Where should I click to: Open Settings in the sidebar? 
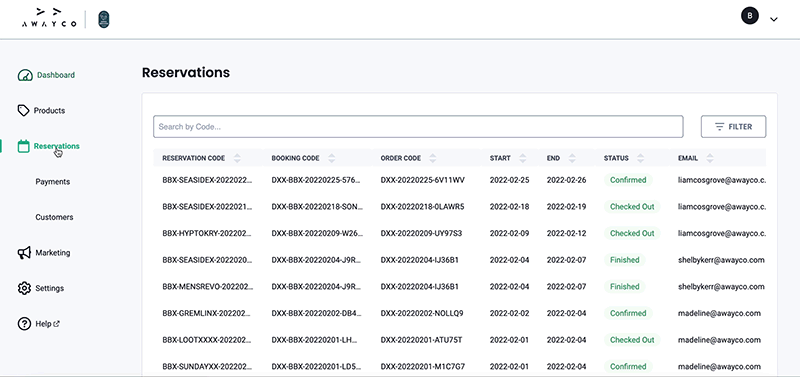coord(49,288)
